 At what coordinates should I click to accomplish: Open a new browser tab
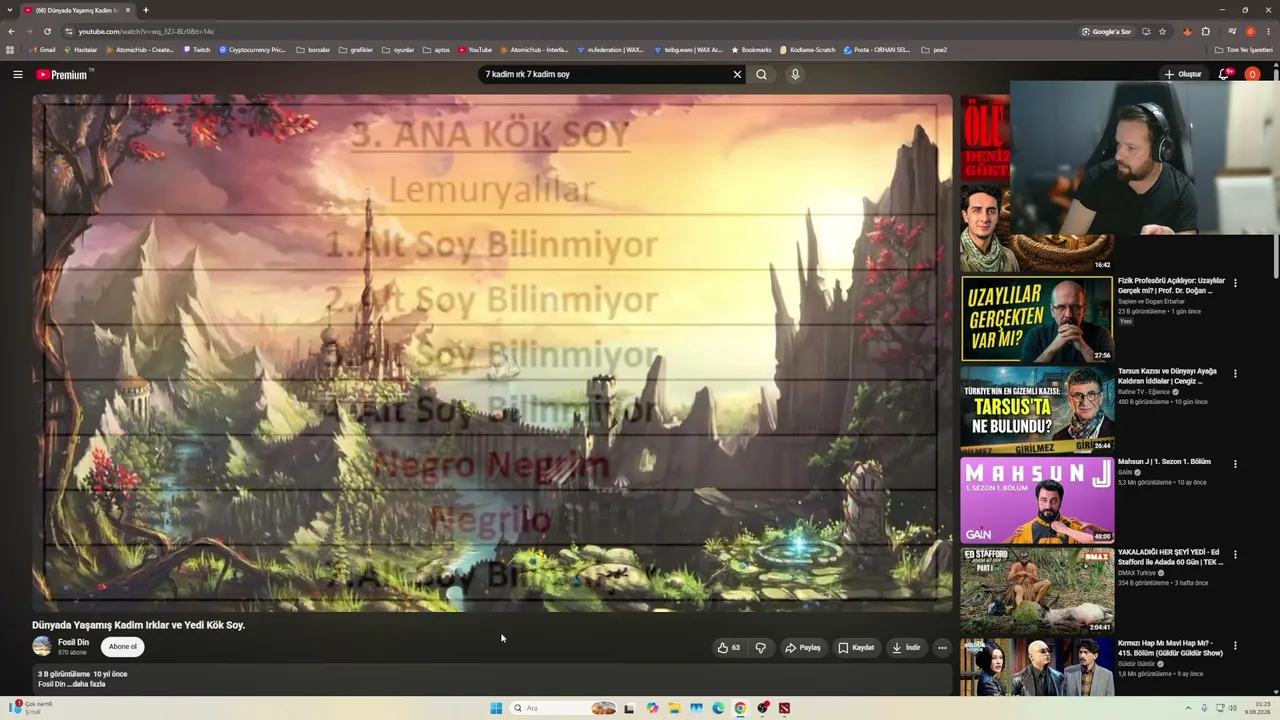tap(145, 10)
